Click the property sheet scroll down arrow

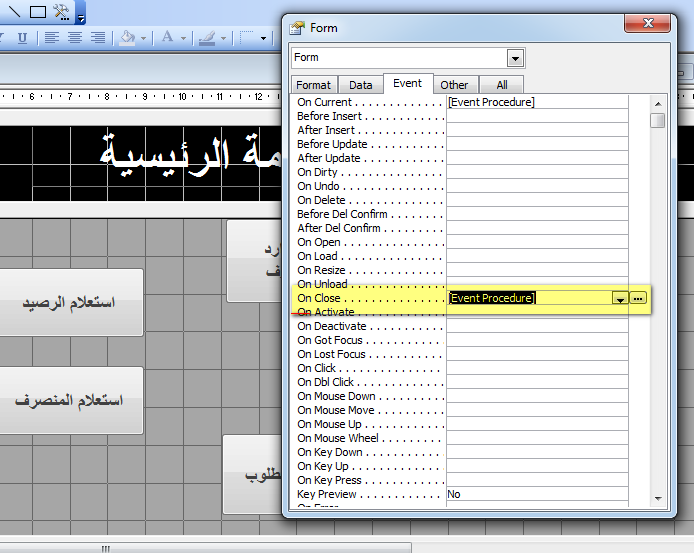click(x=658, y=499)
